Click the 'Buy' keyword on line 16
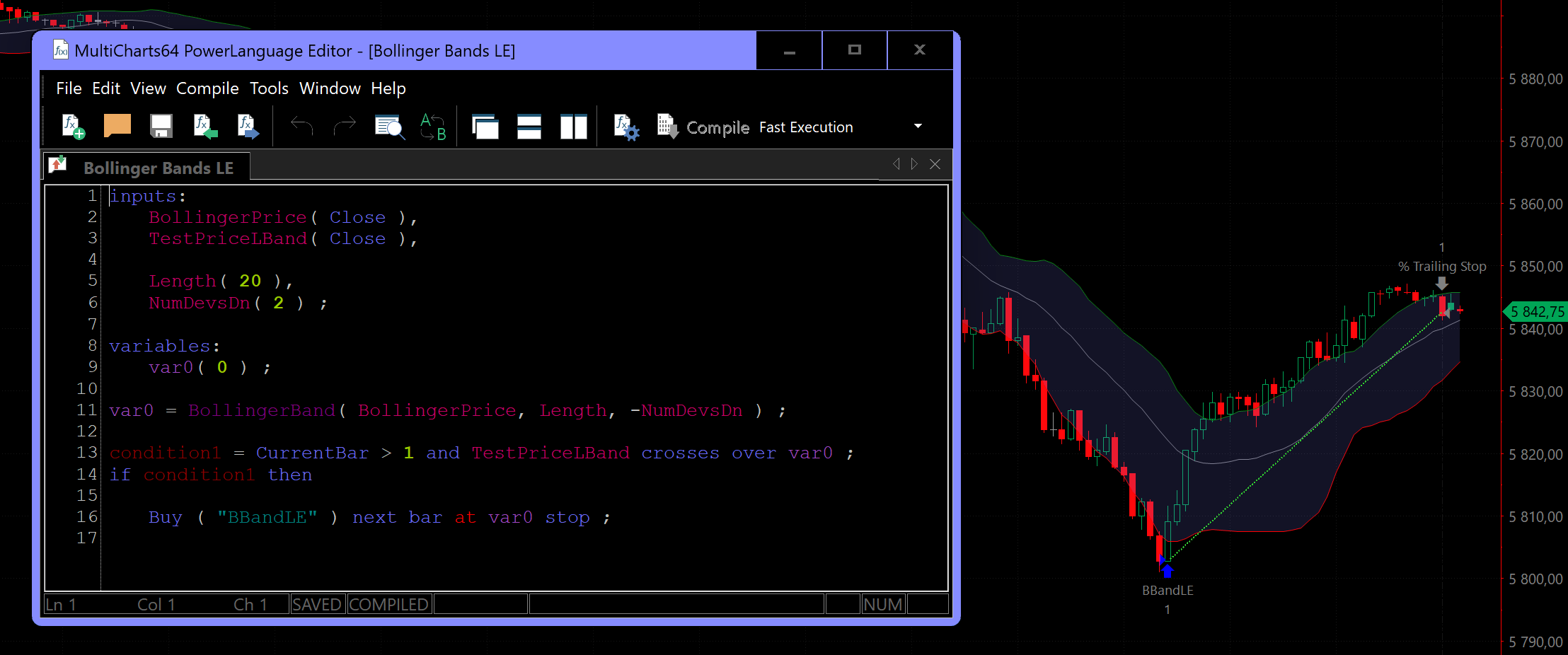 coord(166,518)
